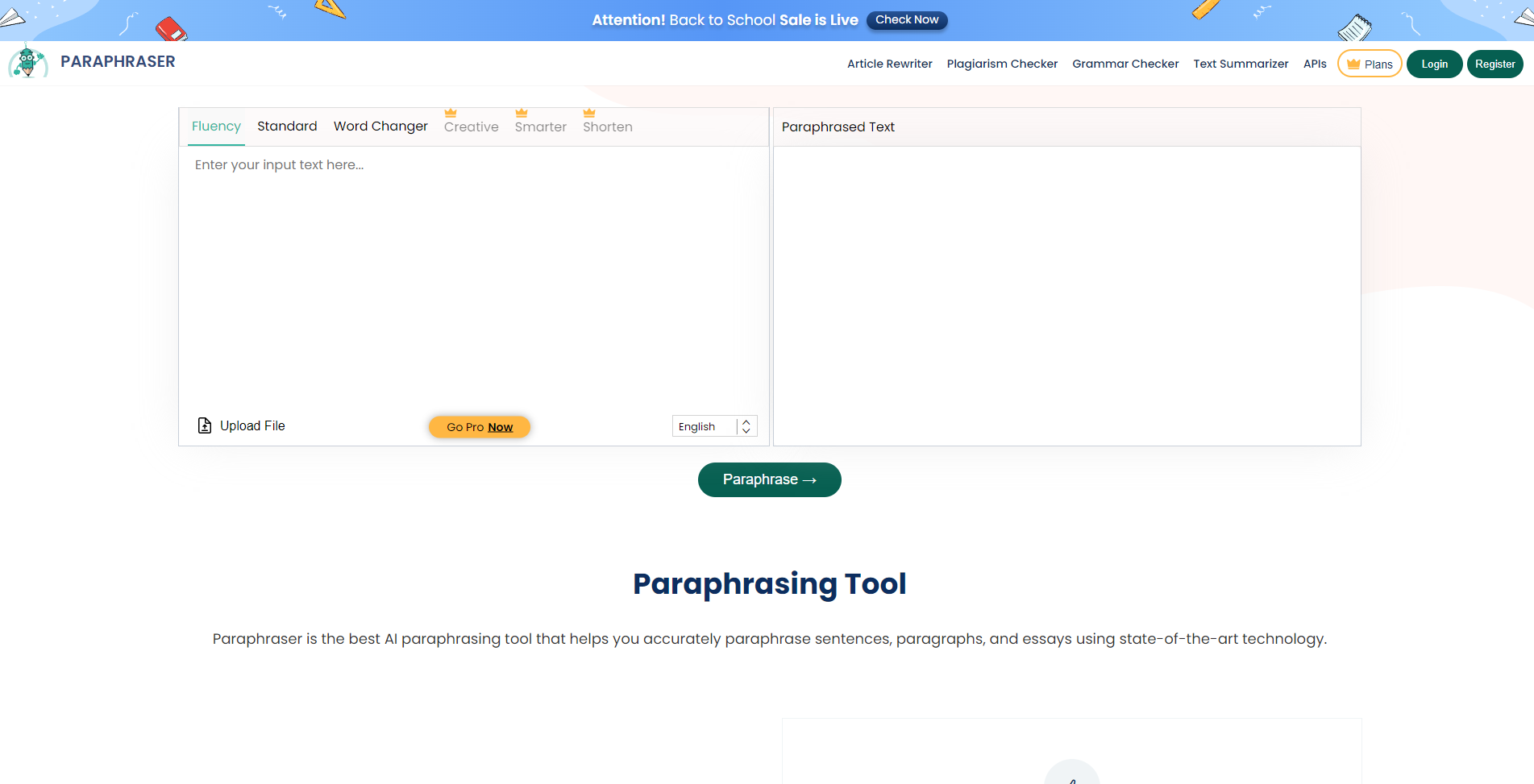Open the Plans page
The width and height of the screenshot is (1534, 784).
point(1370,64)
